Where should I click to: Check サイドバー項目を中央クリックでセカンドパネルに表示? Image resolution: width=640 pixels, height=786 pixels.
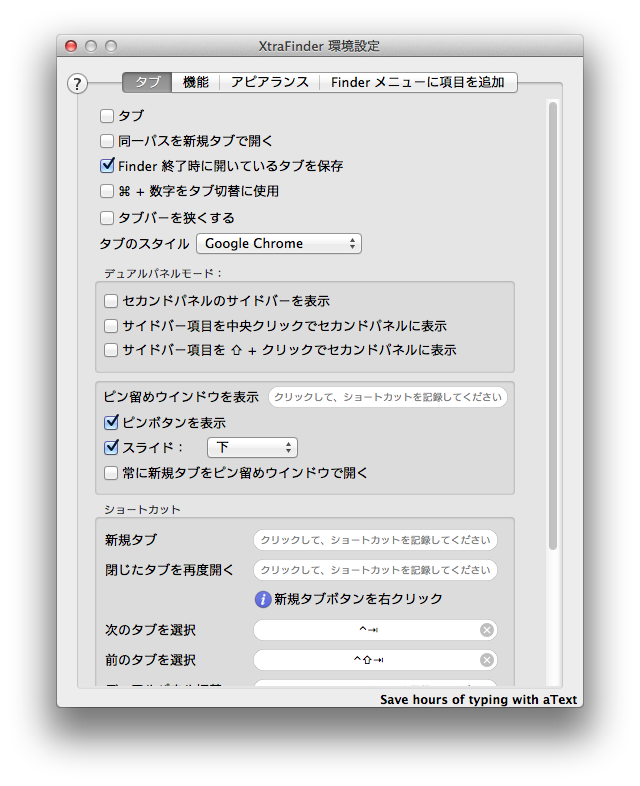[111, 326]
